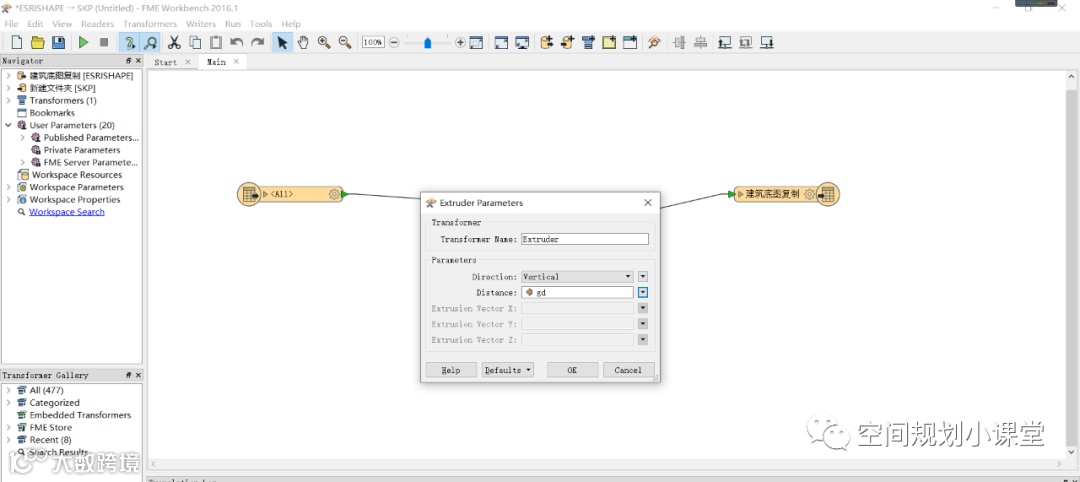Viewport: 1080px width, 482px height.
Task: Add a writer with the toolbar icon
Action: tap(568, 43)
